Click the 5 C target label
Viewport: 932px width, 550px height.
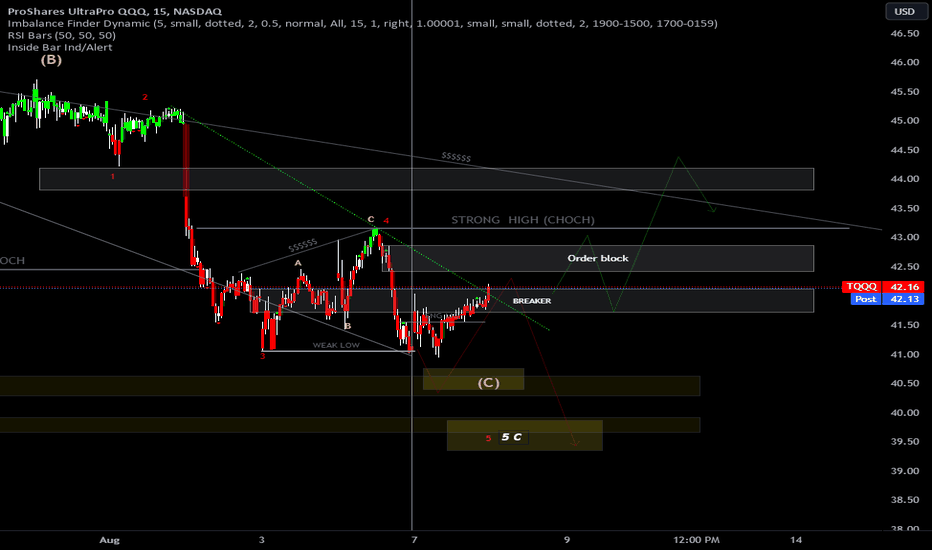(x=511, y=437)
